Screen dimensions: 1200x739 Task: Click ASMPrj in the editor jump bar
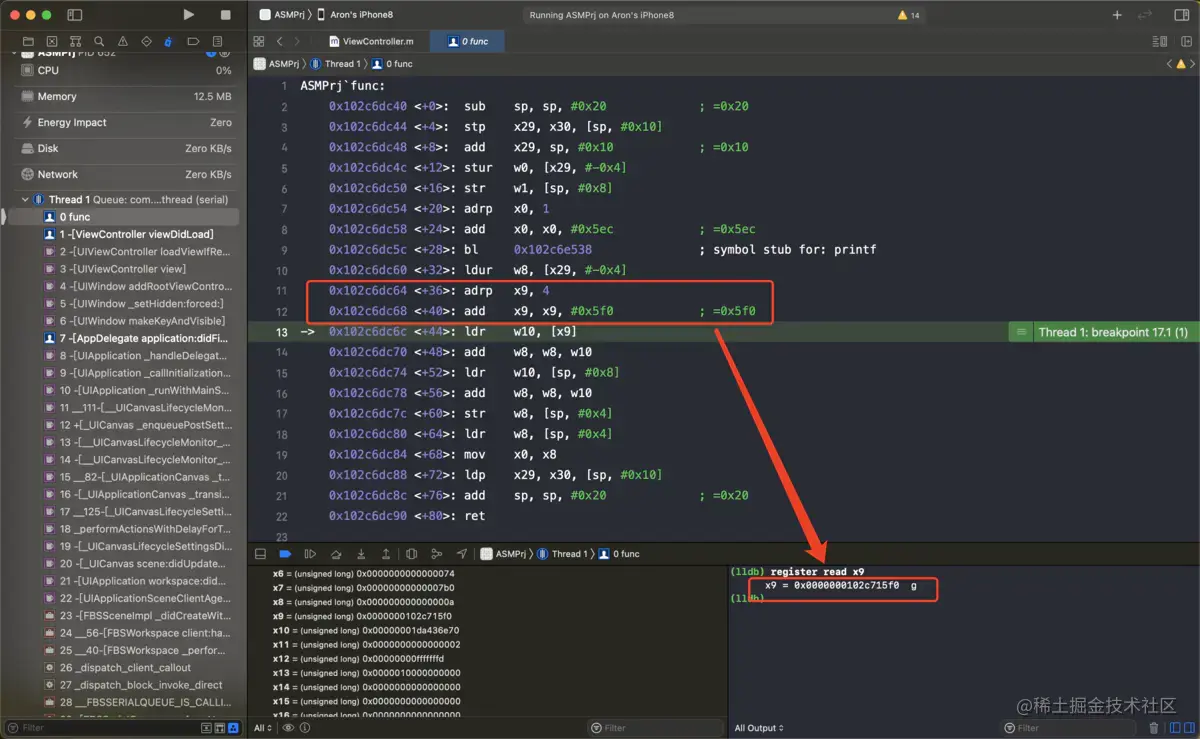(x=276, y=63)
